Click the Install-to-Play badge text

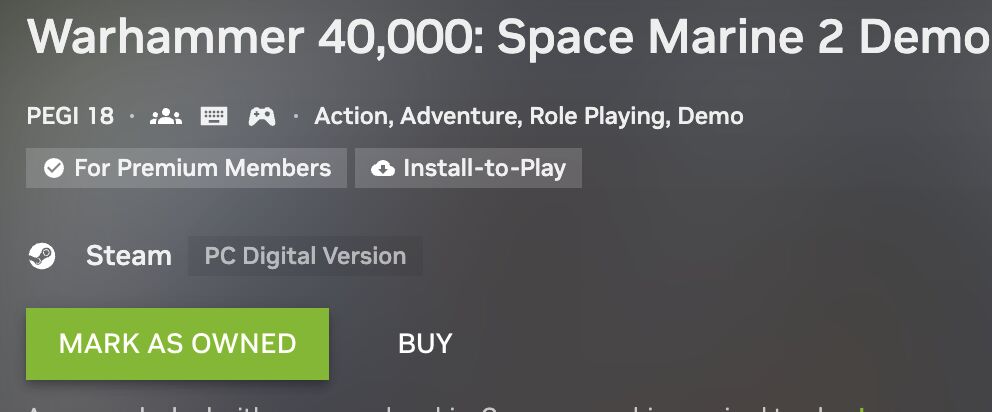click(x=485, y=168)
